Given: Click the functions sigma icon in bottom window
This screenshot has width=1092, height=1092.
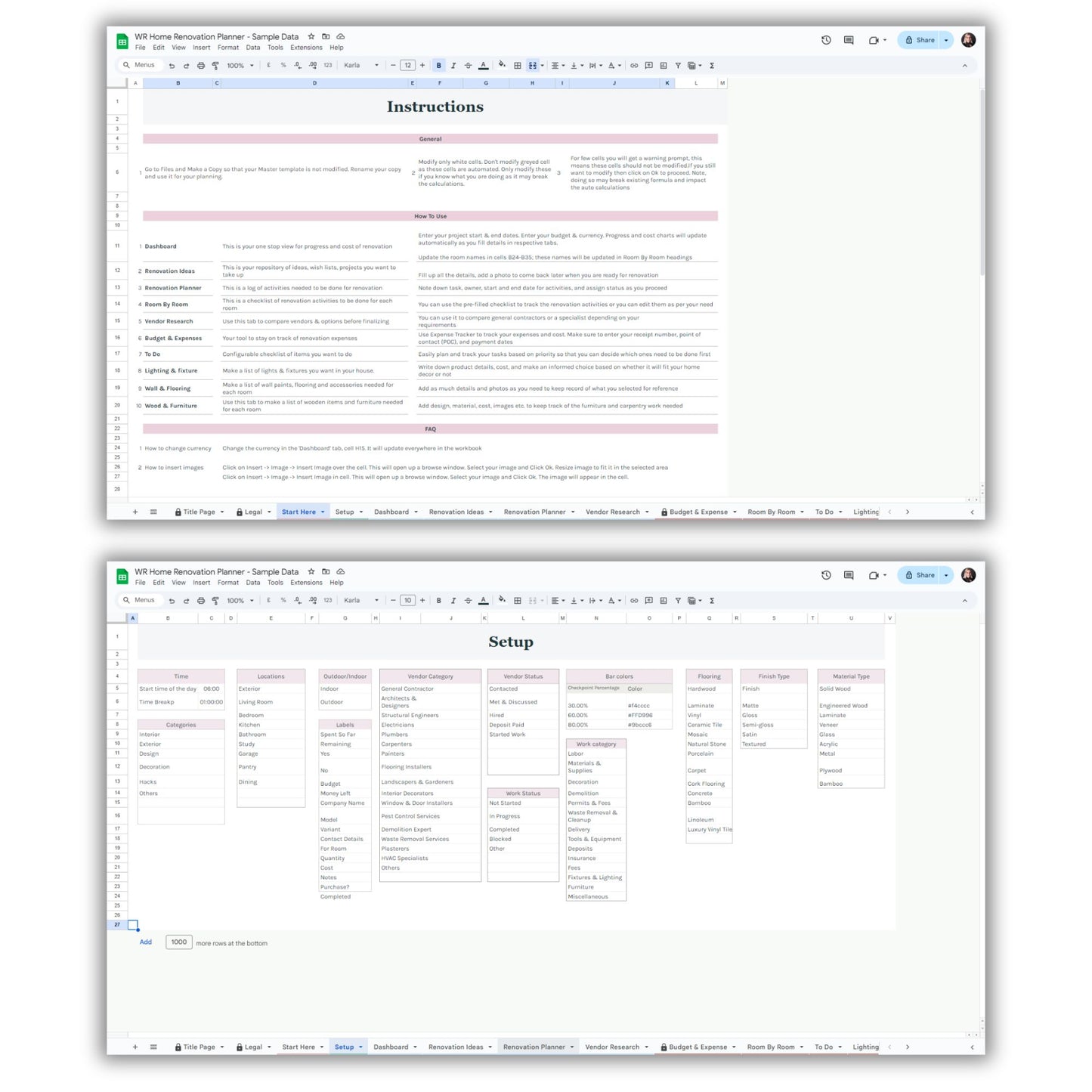Looking at the screenshot, I should [x=712, y=601].
